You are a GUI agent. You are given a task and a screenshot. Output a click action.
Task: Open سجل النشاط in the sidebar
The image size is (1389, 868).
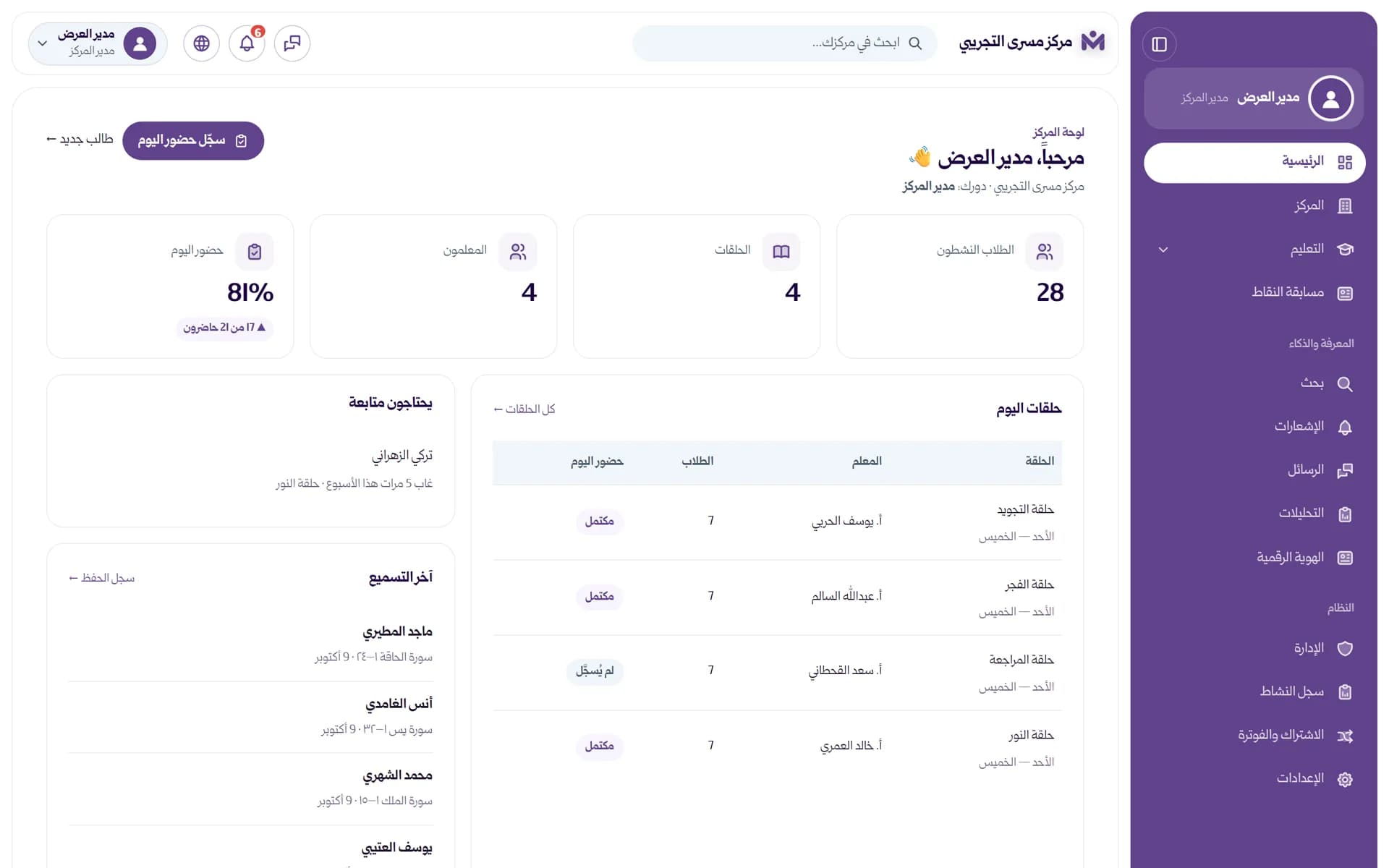click(x=1254, y=692)
